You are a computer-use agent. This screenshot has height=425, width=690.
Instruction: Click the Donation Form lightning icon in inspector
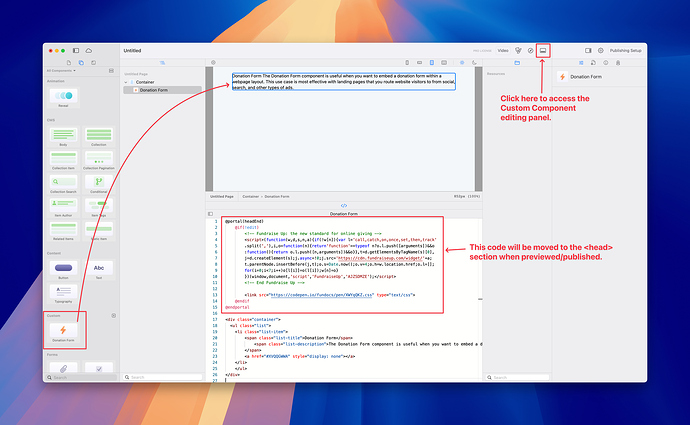point(562,77)
